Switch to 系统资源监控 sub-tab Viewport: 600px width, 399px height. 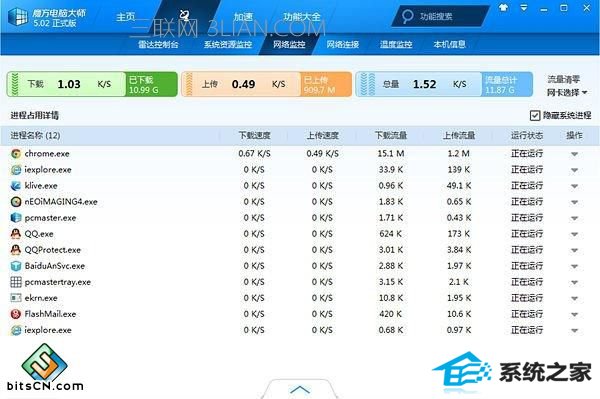point(228,44)
